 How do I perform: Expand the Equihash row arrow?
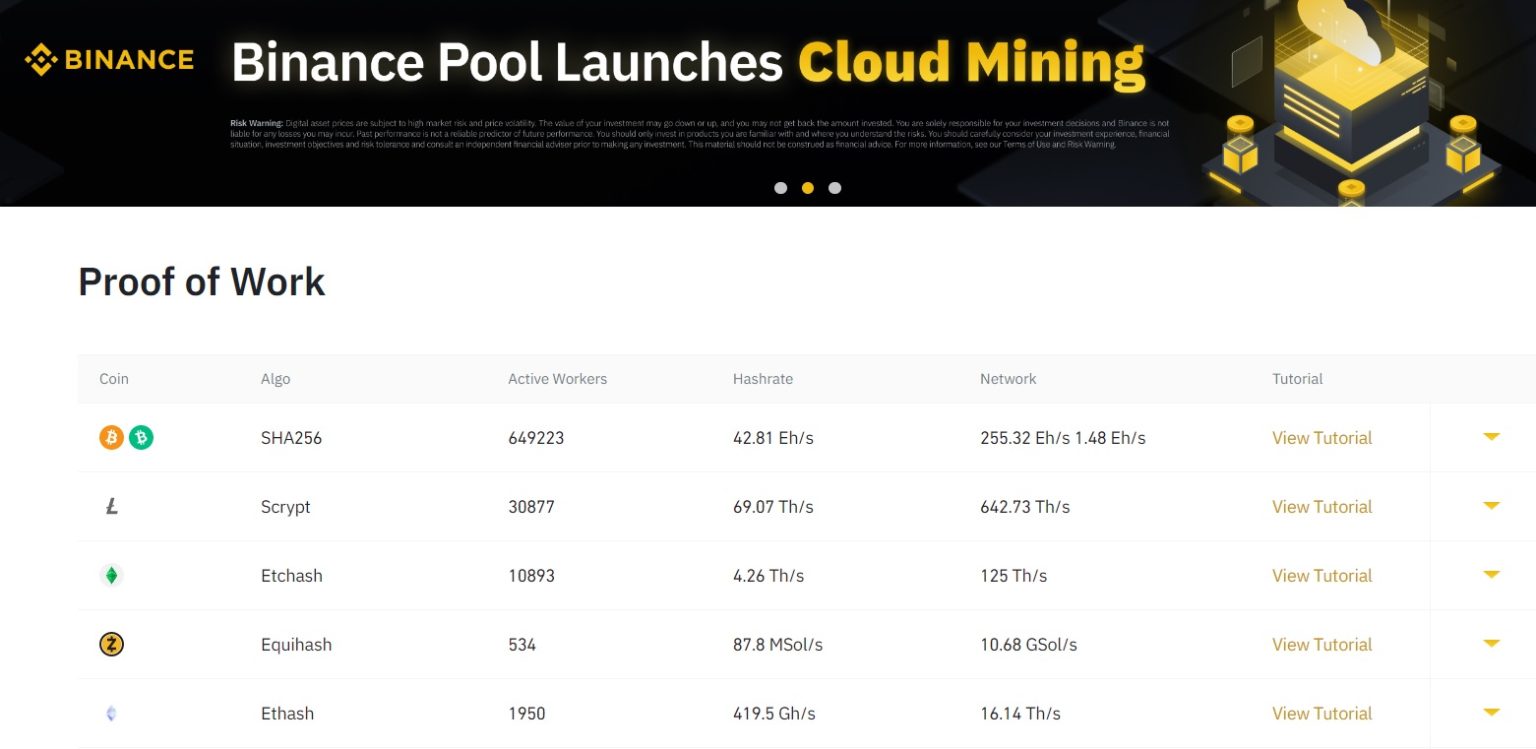(x=1491, y=644)
